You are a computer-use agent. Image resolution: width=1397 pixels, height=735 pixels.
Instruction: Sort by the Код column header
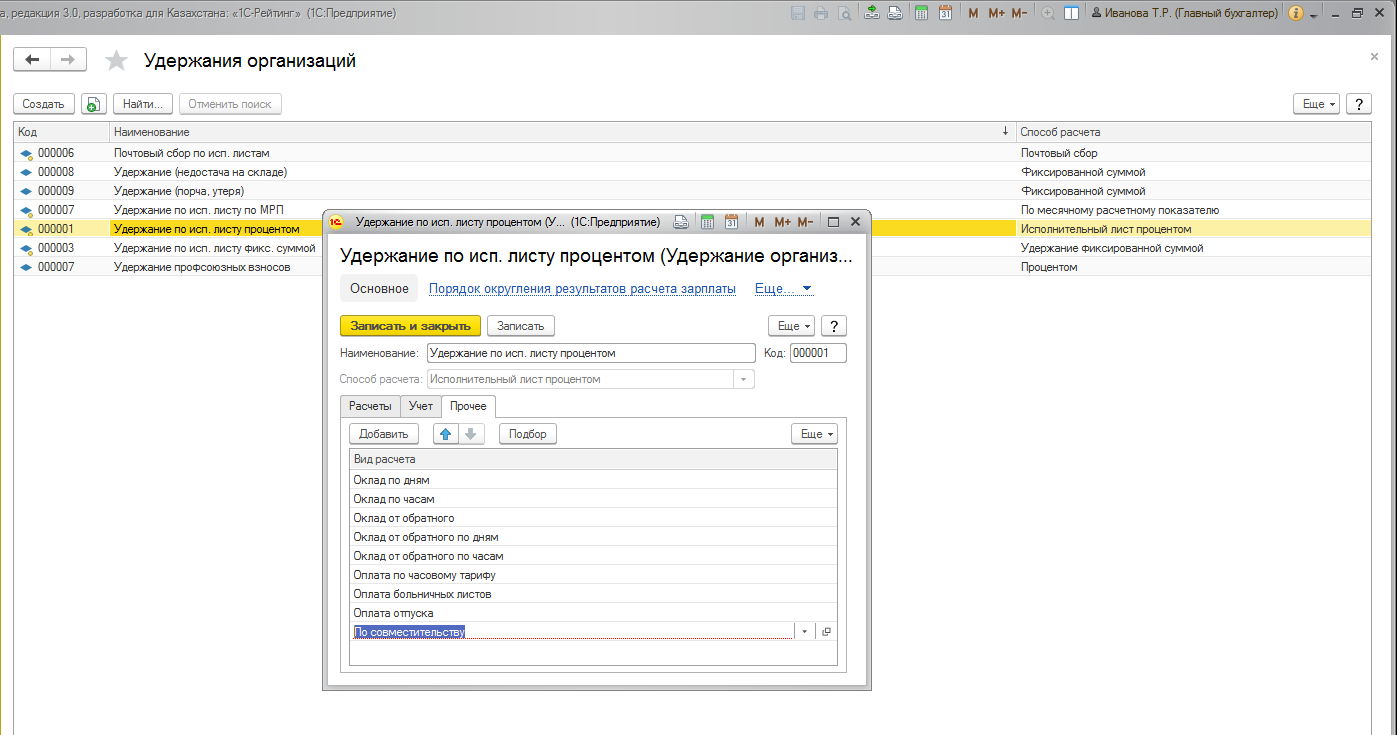60,132
